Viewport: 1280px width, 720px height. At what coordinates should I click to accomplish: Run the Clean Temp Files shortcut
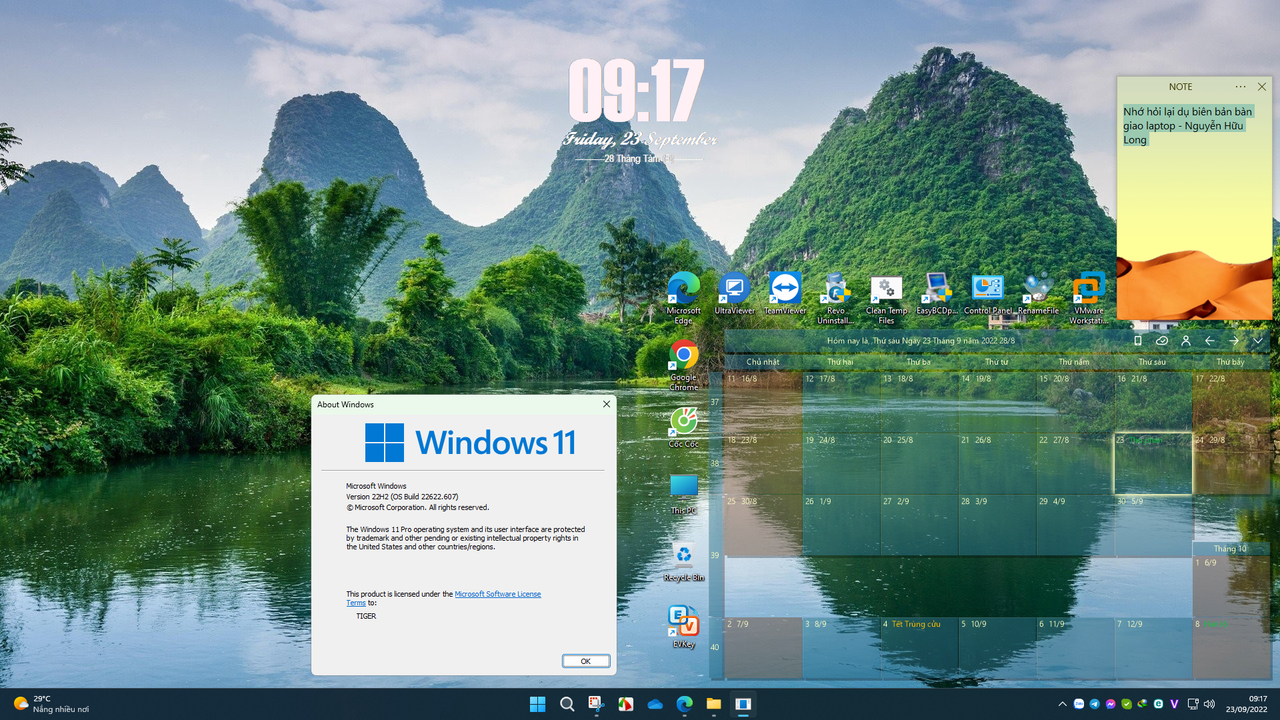coord(886,291)
